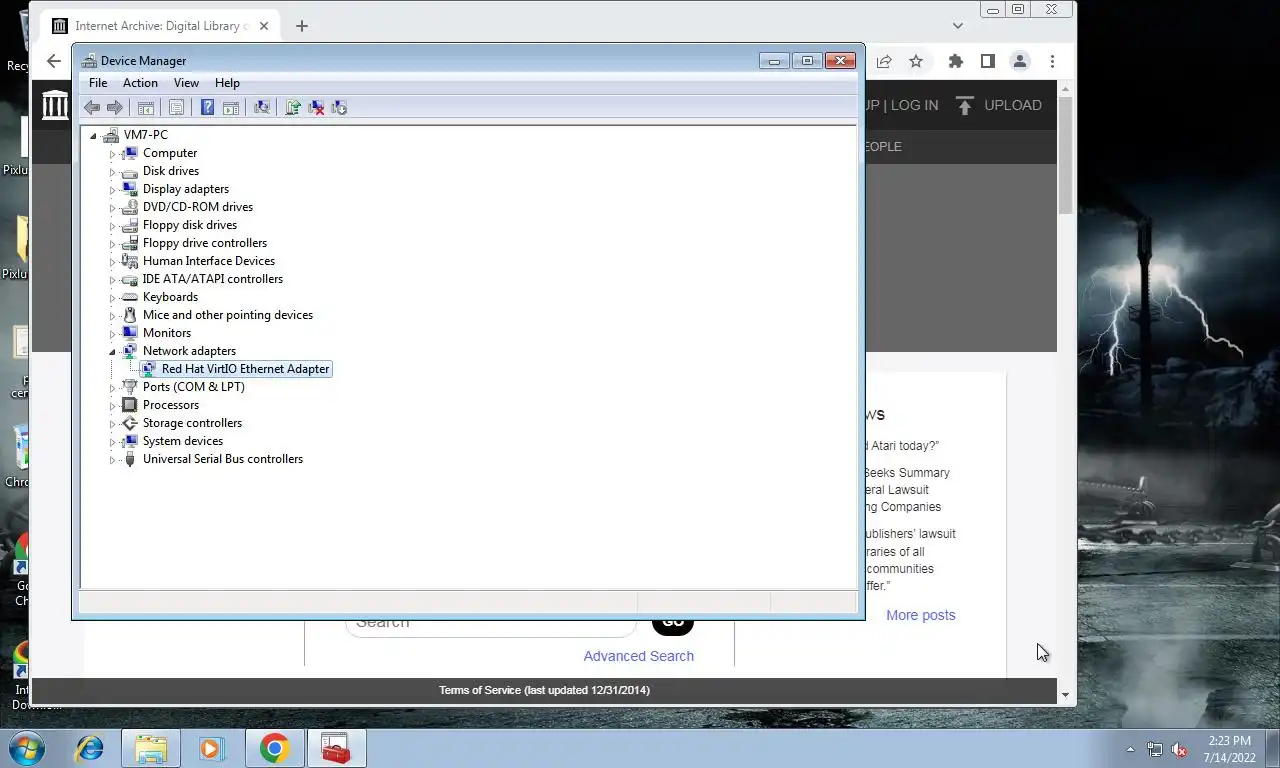
Task: Select the Storage controllers icon
Action: [129, 423]
